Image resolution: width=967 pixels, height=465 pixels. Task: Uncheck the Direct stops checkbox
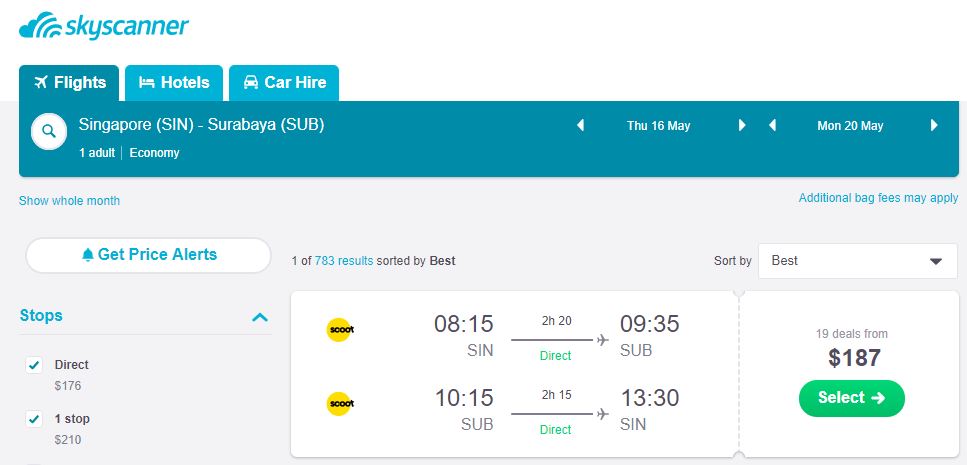pyautogui.click(x=34, y=365)
